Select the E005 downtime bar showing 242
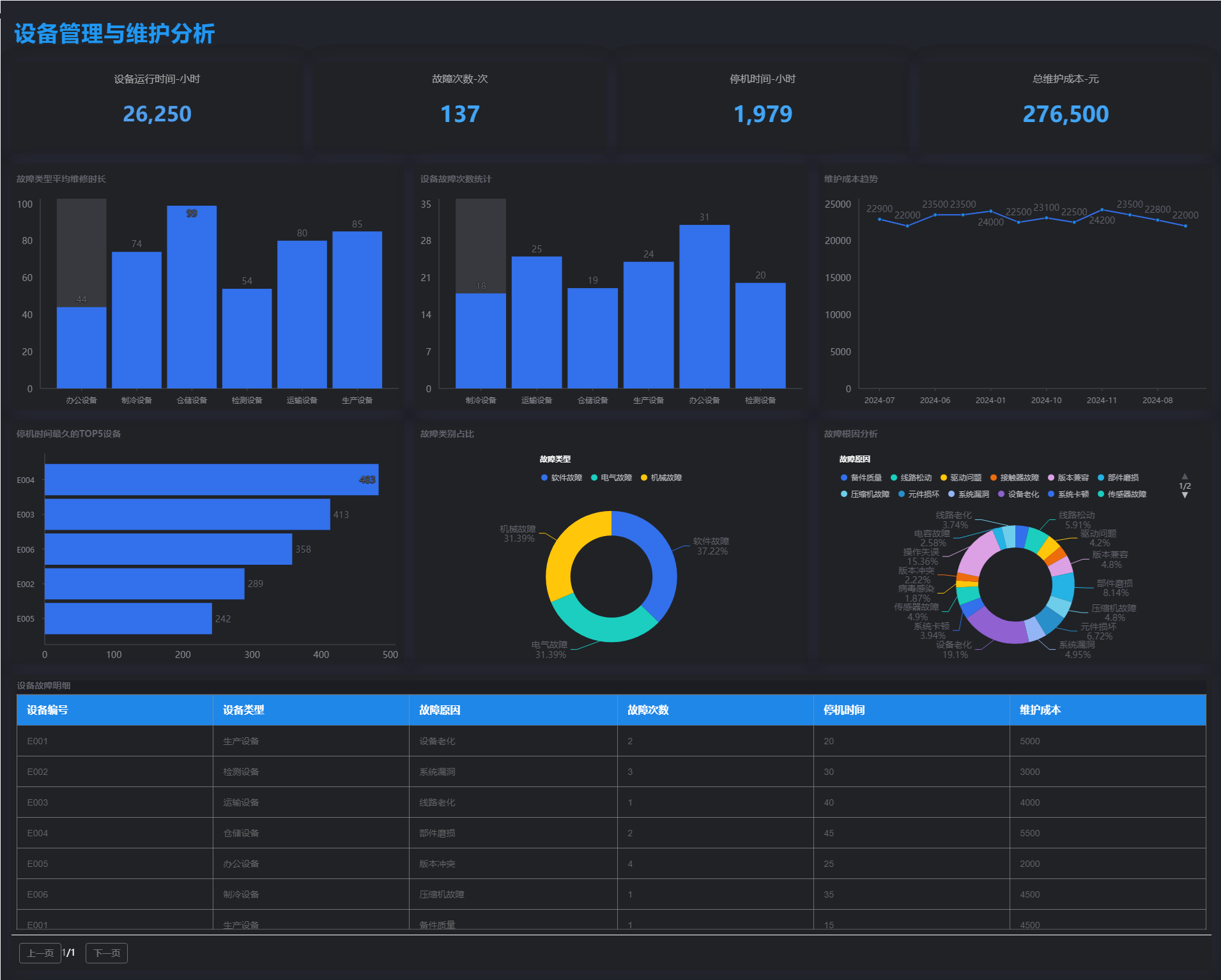The height and width of the screenshot is (980, 1221). tap(128, 618)
